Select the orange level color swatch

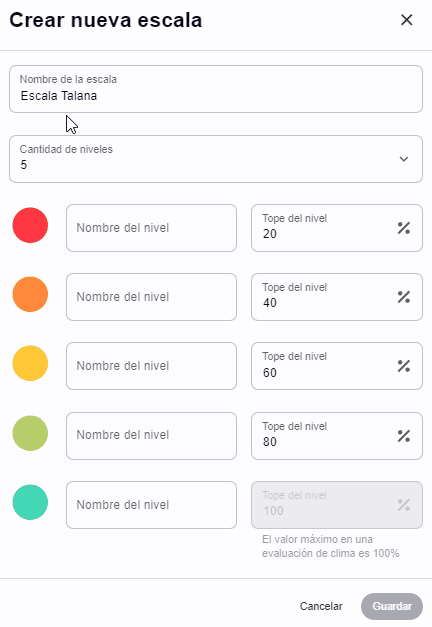30,294
